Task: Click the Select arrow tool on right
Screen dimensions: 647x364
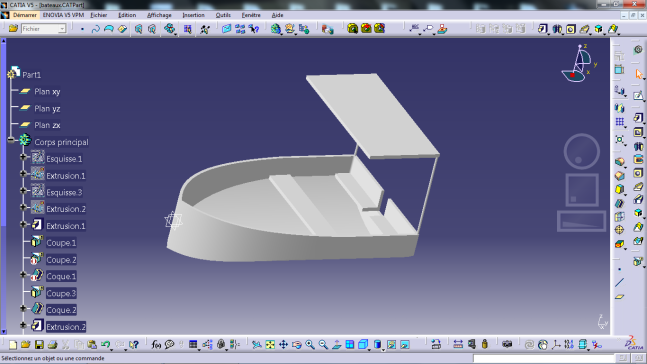Action: coord(639,74)
